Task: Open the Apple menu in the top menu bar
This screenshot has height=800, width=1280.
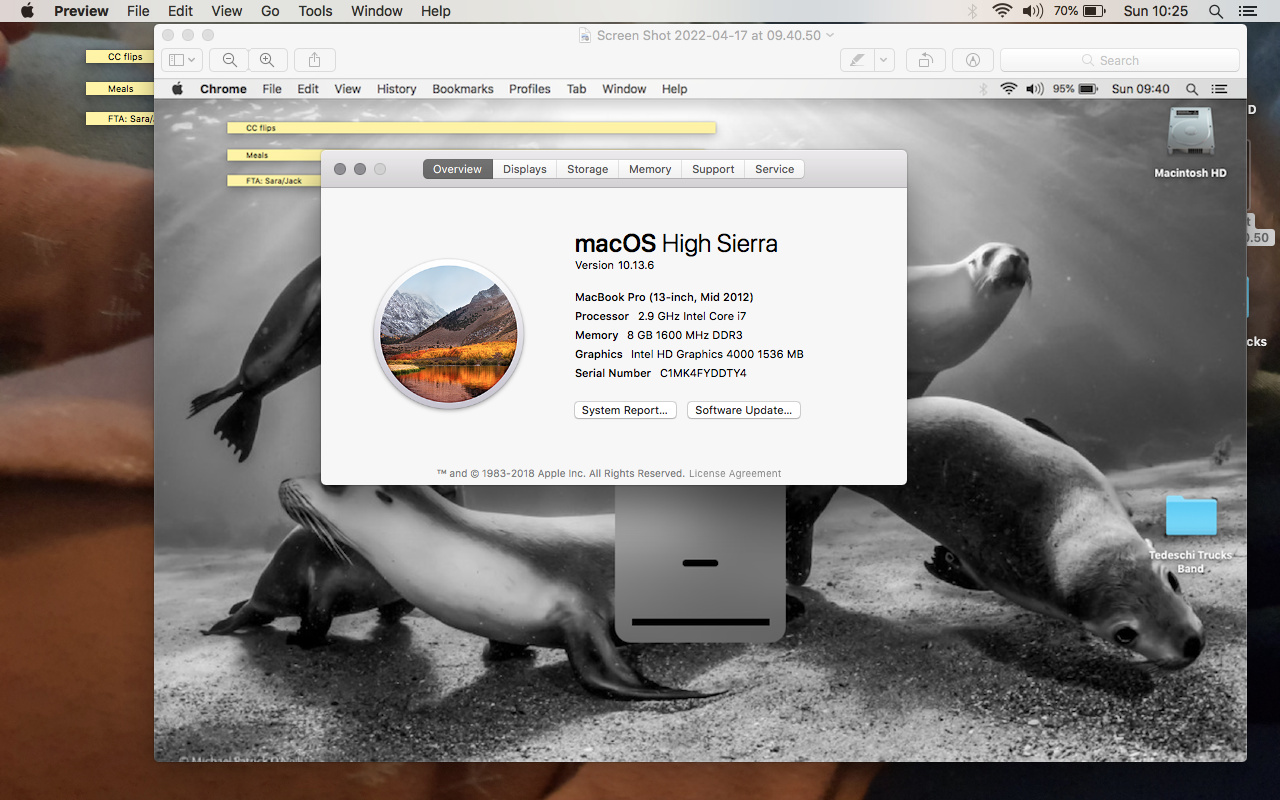Action: click(x=27, y=11)
